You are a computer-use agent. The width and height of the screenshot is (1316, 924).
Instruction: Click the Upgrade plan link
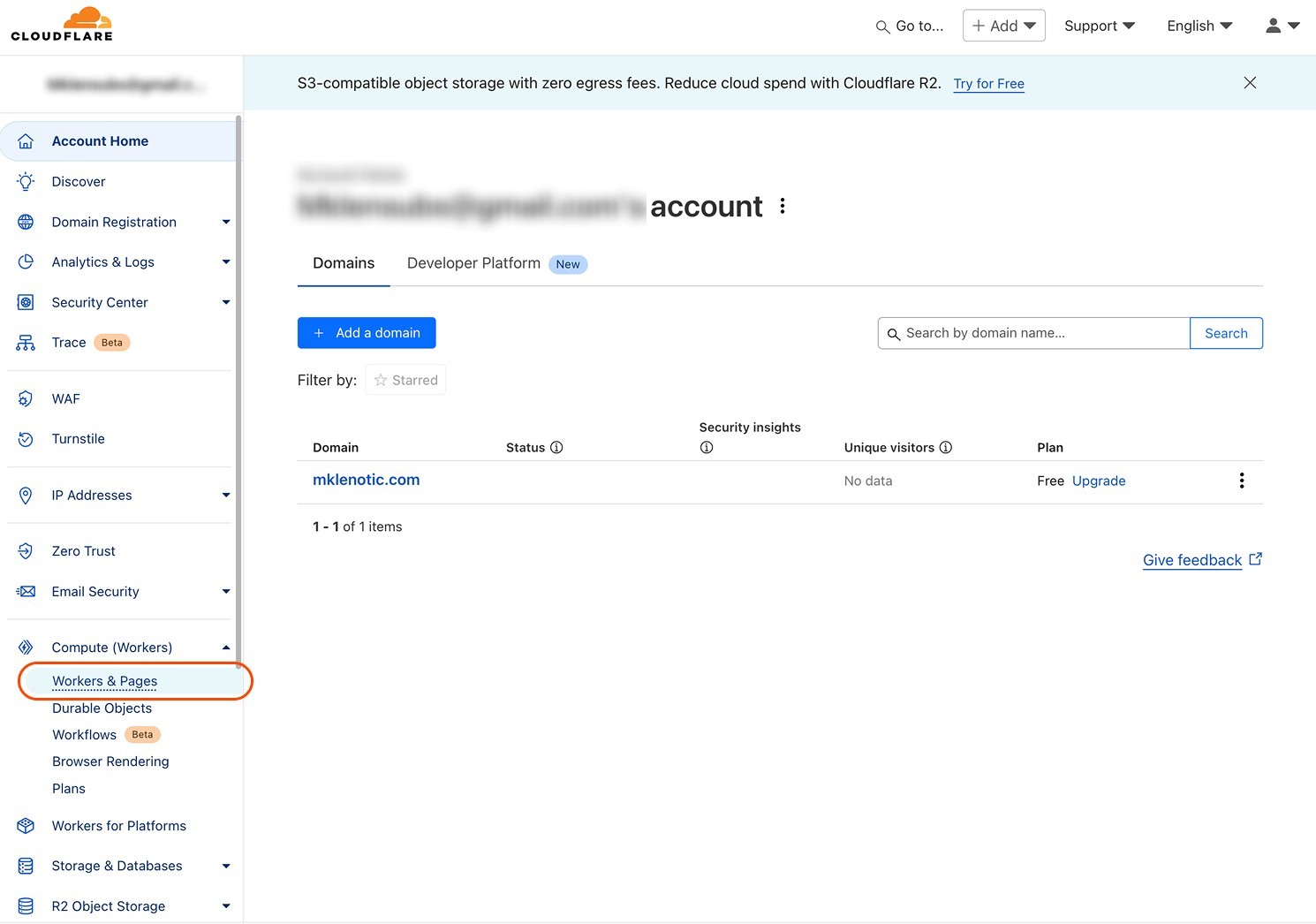coord(1099,481)
